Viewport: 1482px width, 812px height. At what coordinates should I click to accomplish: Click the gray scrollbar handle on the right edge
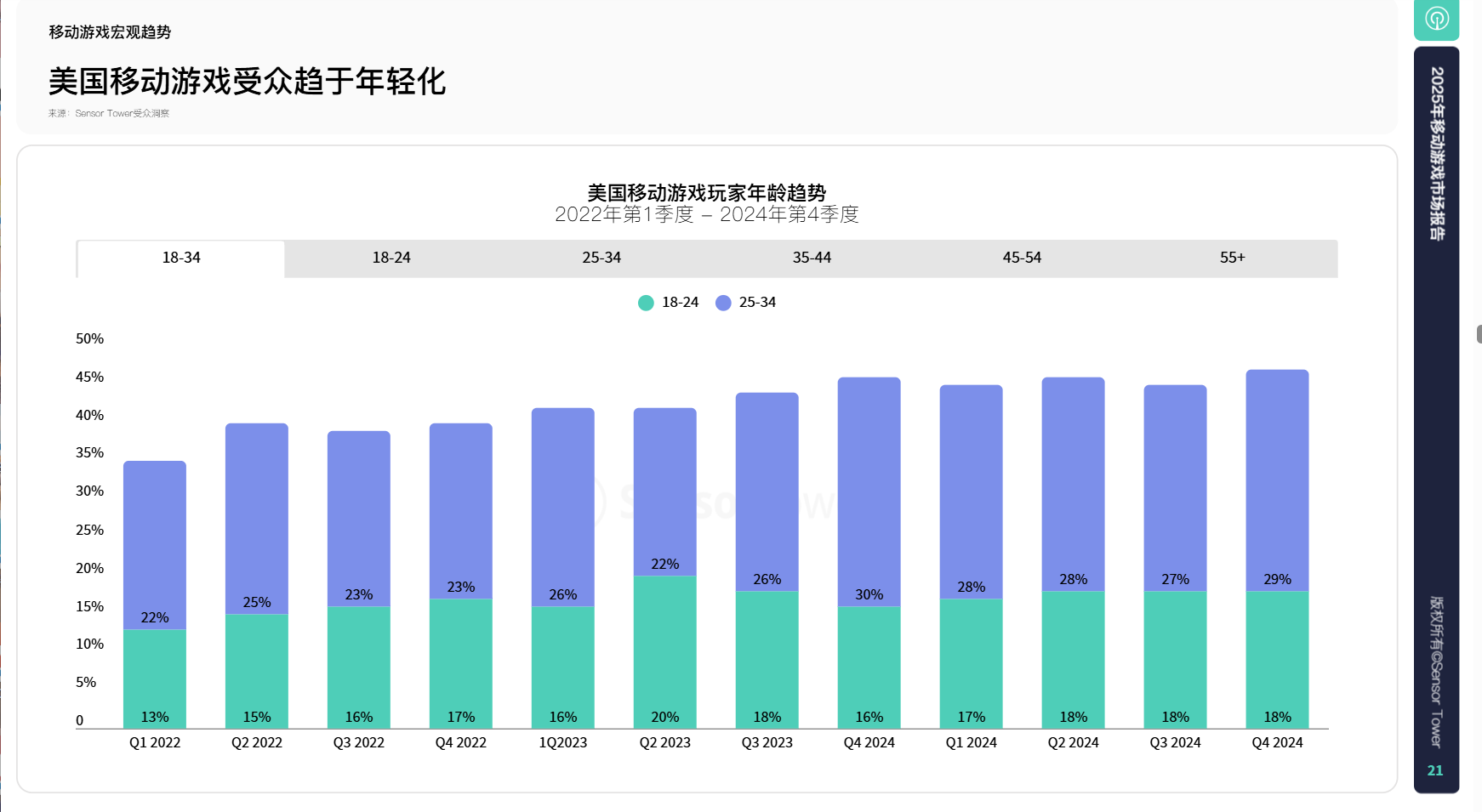[1479, 334]
